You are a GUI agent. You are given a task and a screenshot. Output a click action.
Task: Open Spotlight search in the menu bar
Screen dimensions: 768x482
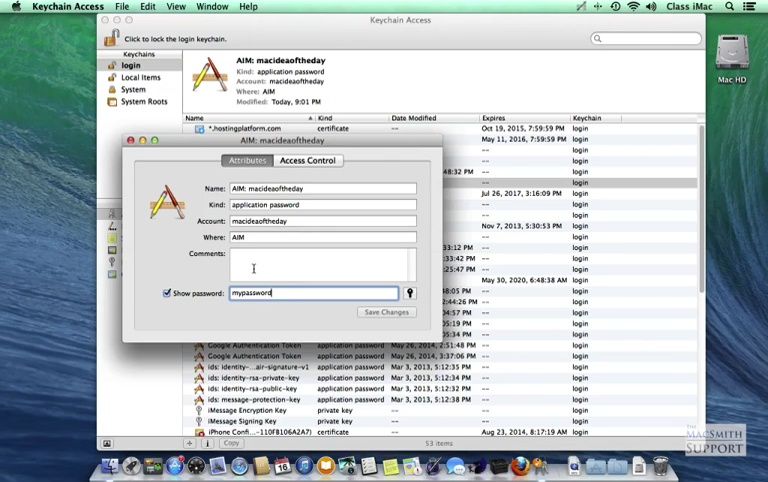729,6
